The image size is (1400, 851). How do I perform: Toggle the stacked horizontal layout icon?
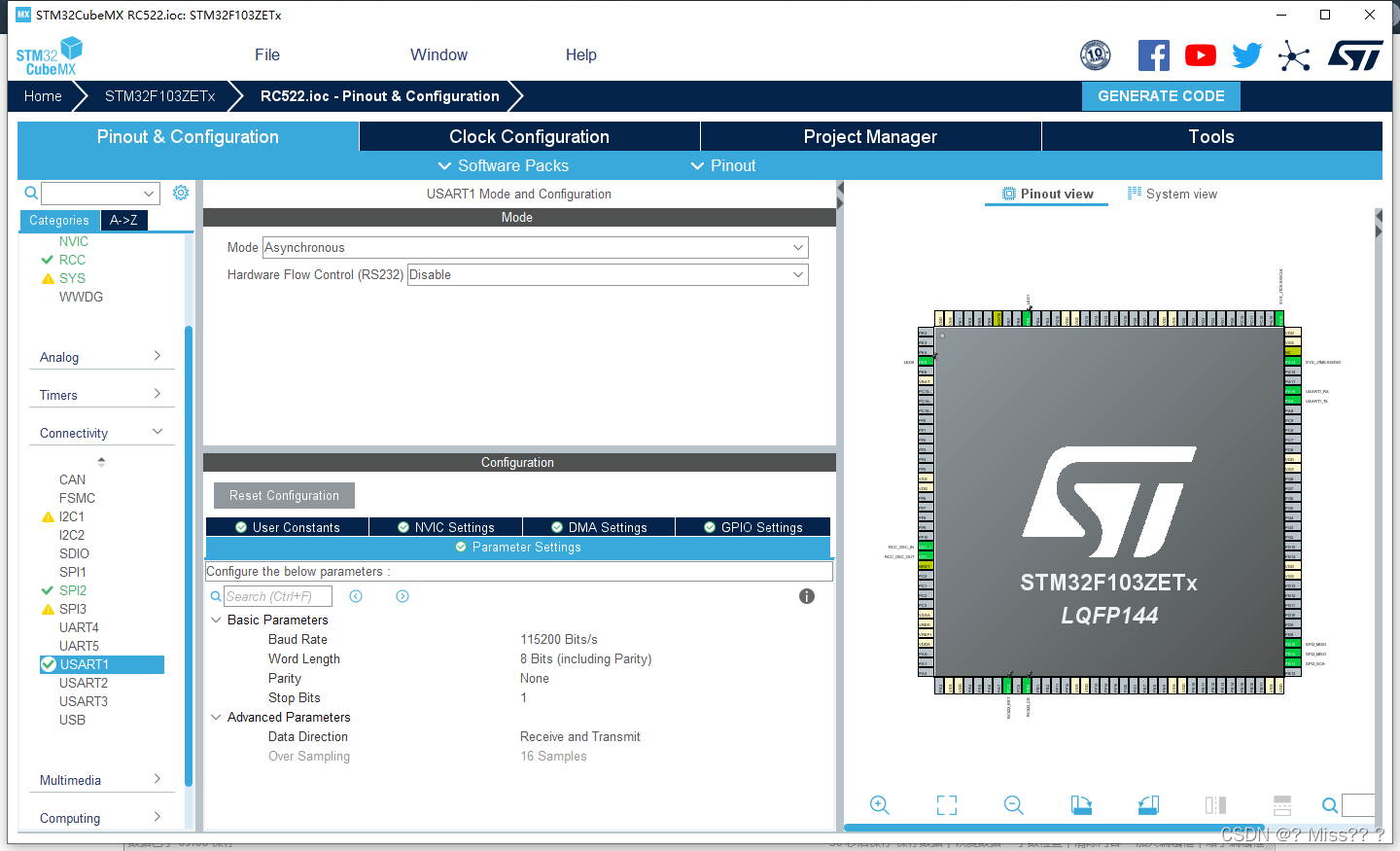tap(1282, 805)
